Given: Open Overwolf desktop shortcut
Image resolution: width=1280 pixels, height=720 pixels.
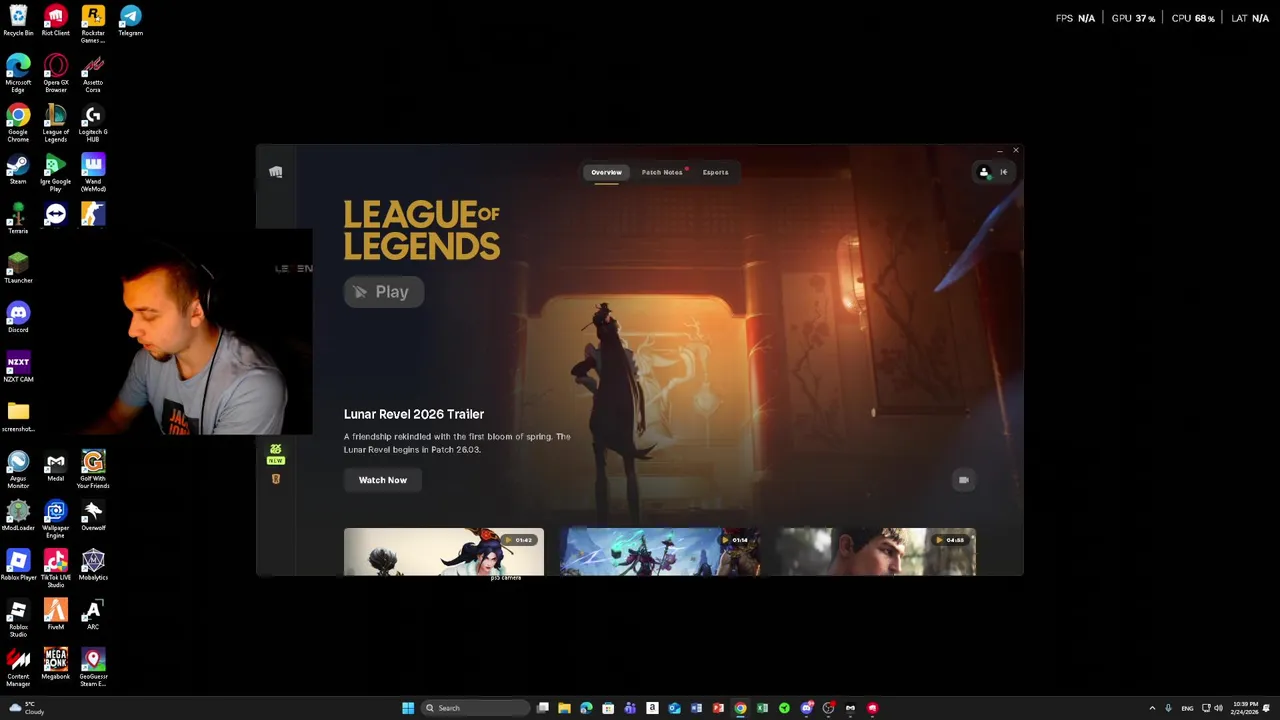Looking at the screenshot, I should coord(93,516).
